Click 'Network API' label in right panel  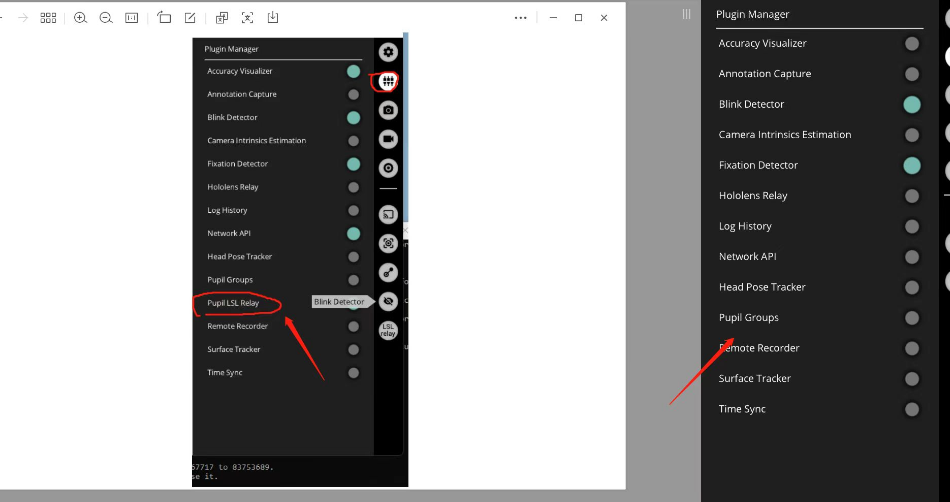[748, 257]
